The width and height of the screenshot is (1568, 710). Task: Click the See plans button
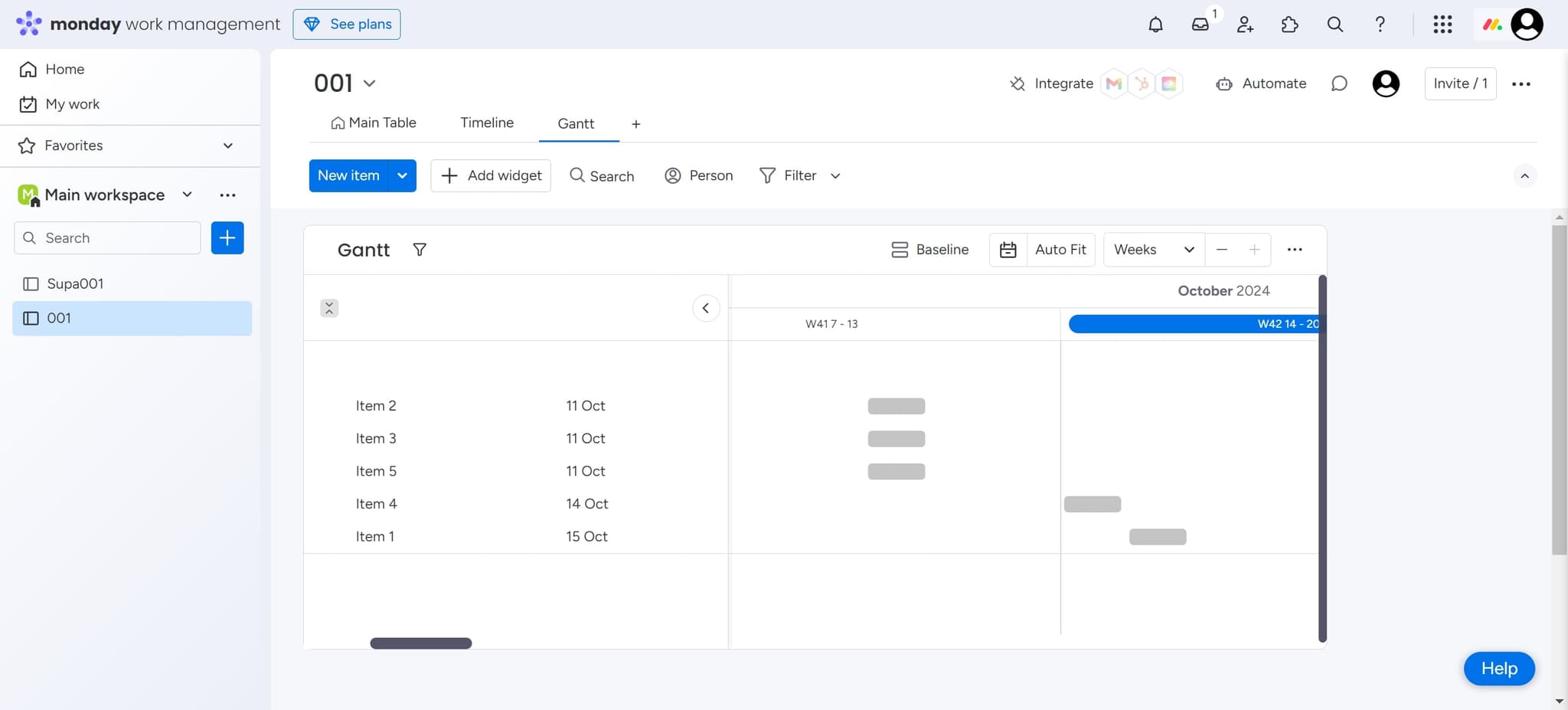347,25
